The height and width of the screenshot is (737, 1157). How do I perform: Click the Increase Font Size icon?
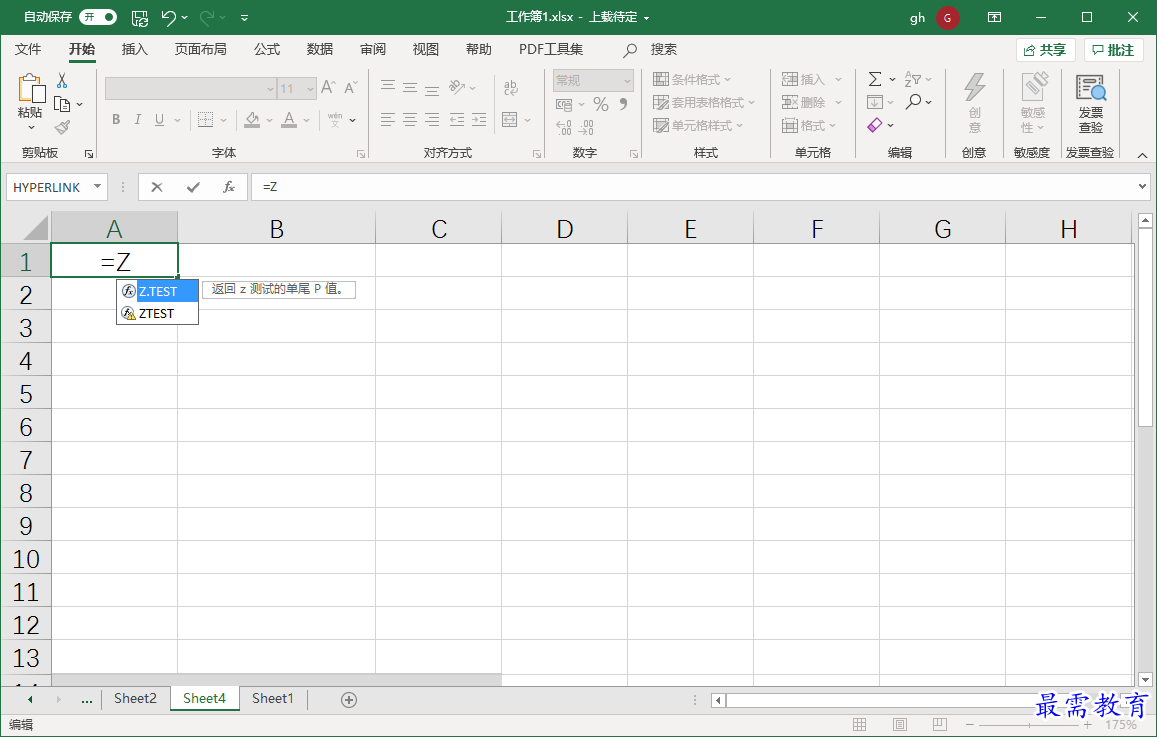(328, 88)
